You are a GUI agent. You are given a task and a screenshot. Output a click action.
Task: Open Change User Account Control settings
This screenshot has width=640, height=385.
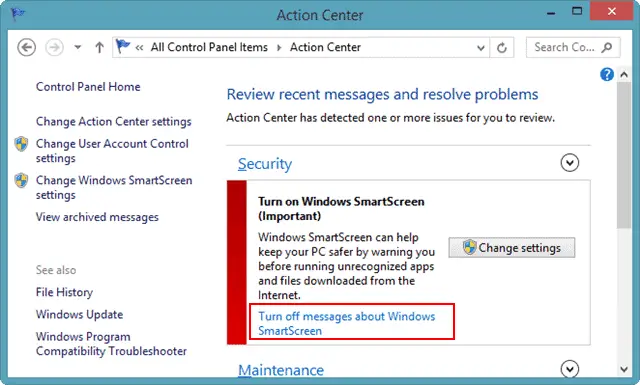pos(112,151)
